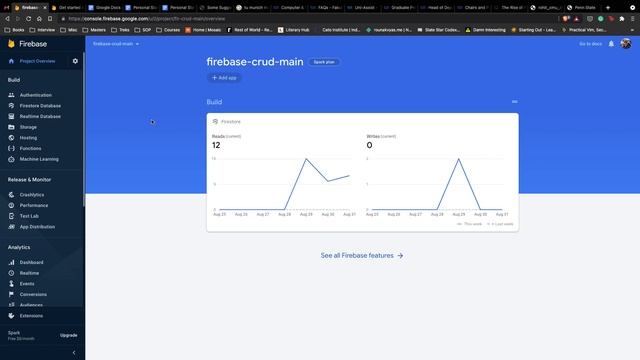Switch to FAQs browser tab
640x360 pixels.
click(x=326, y=7)
